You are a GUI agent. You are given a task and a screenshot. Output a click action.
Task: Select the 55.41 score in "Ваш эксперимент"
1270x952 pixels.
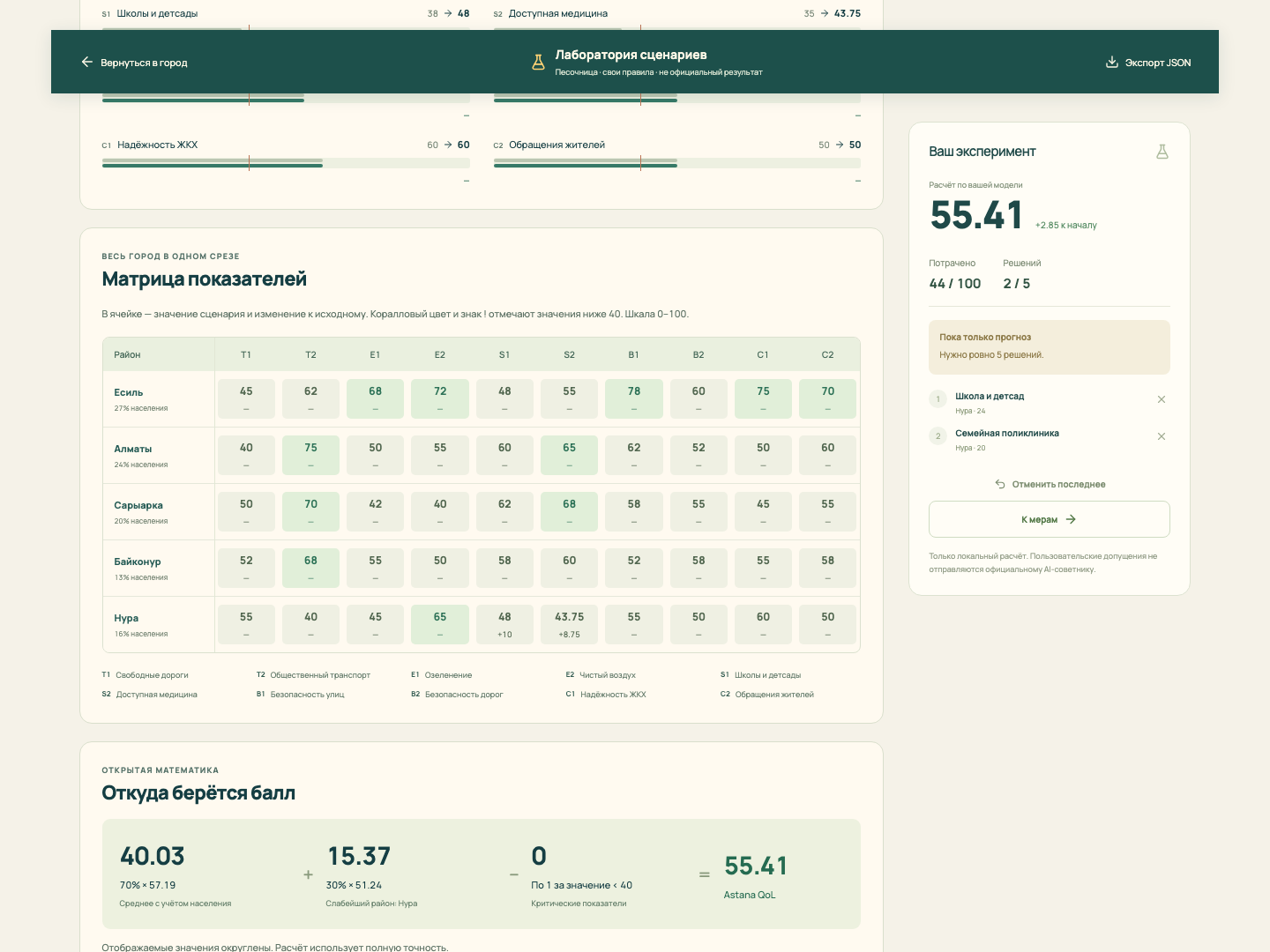(x=976, y=215)
